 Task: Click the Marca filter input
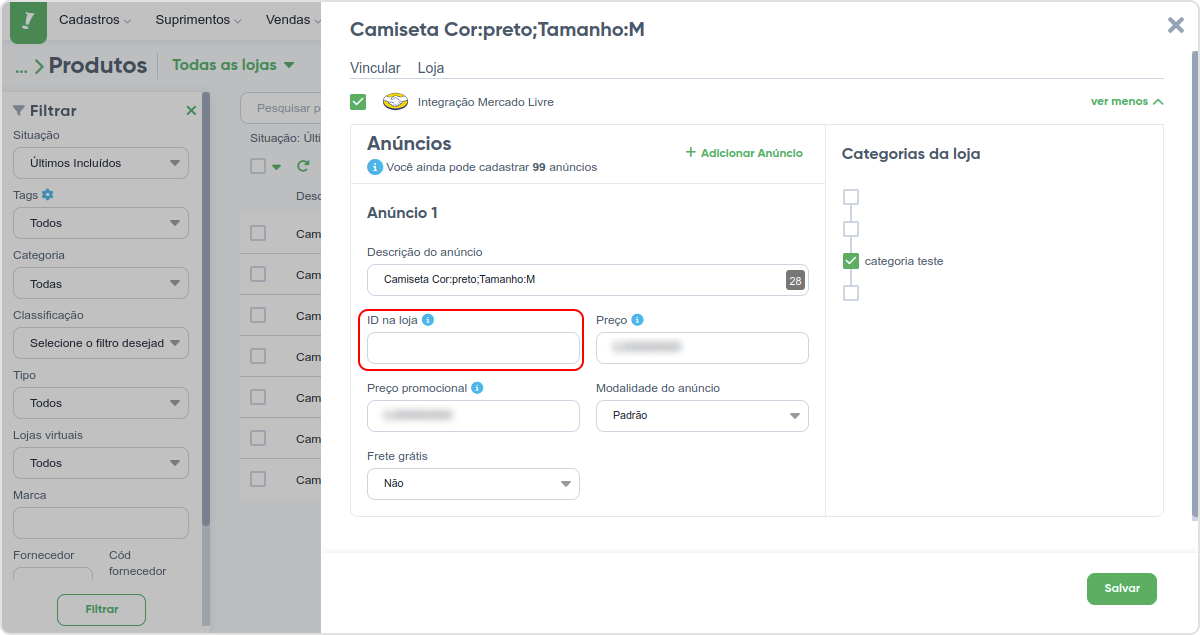point(101,523)
